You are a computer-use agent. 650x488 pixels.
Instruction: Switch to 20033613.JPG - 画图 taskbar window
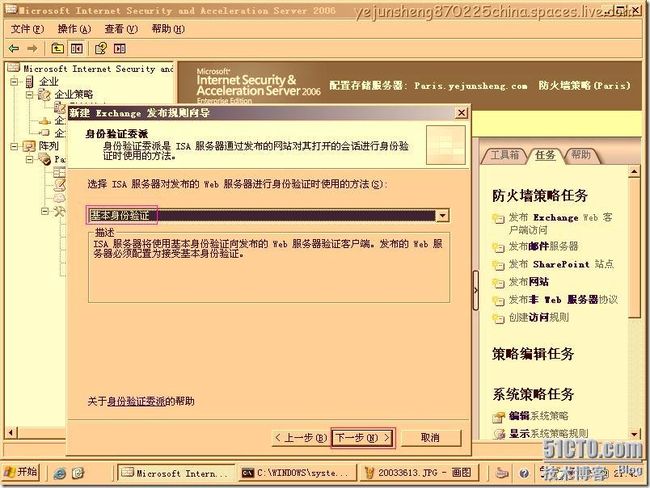pos(420,473)
